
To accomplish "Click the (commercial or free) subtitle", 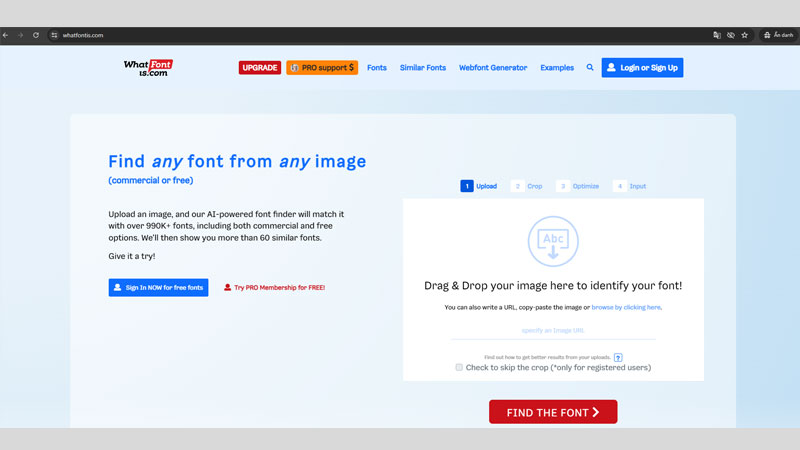I will pyautogui.click(x=151, y=180).
